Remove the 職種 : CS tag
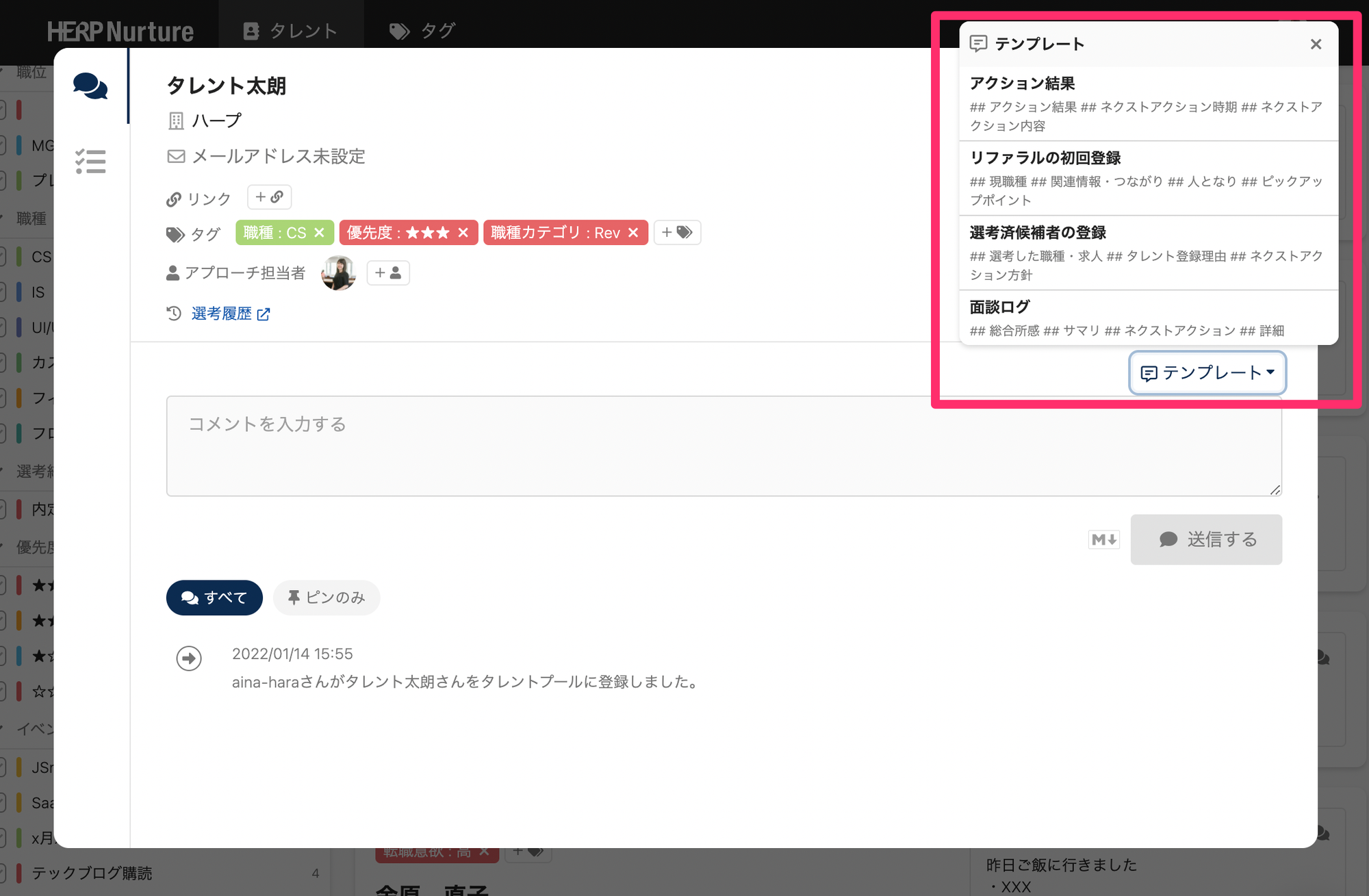This screenshot has width=1369, height=896. [x=319, y=233]
